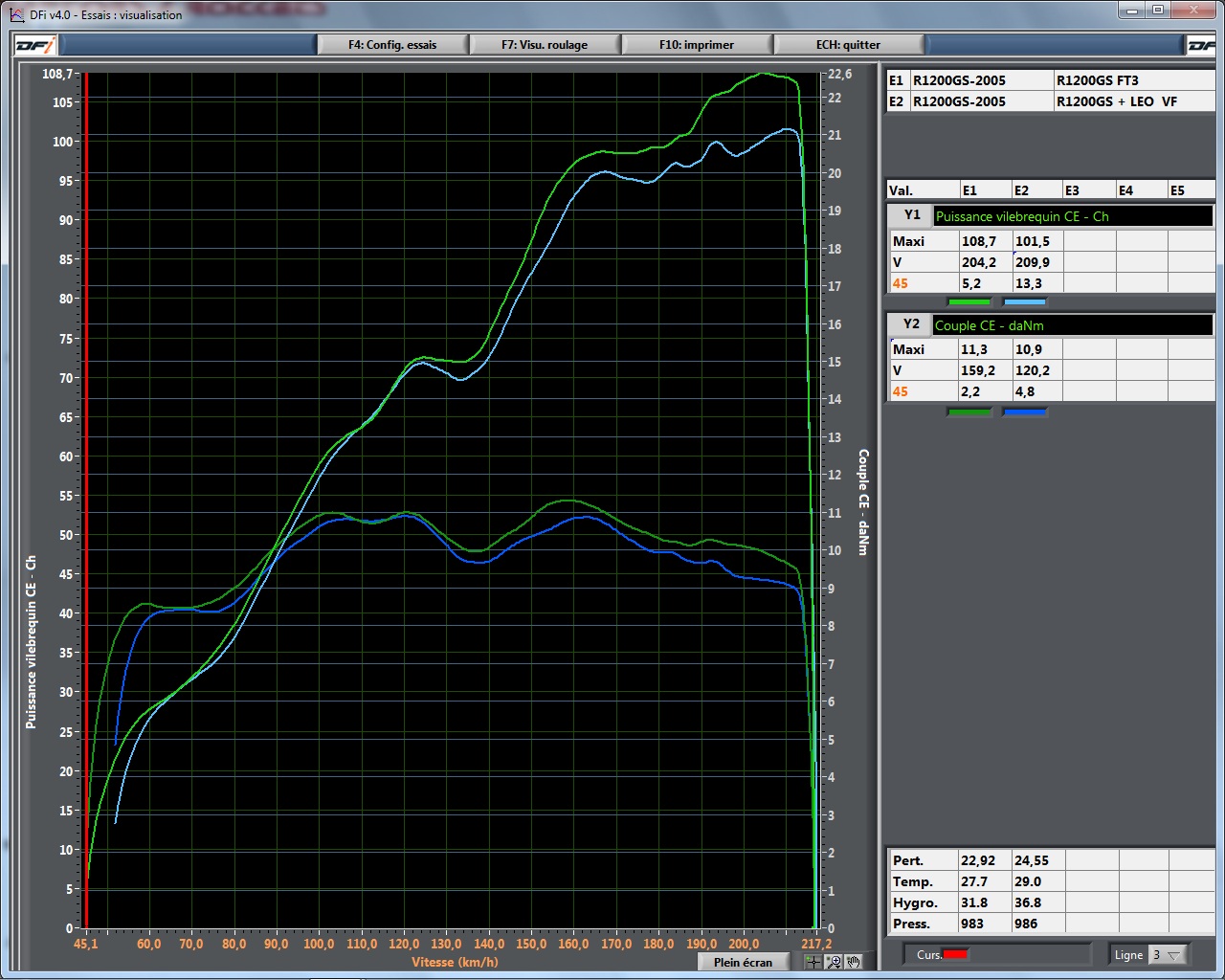This screenshot has height=980, width=1225.
Task: Click the Plein écran button
Action: pyautogui.click(x=743, y=962)
